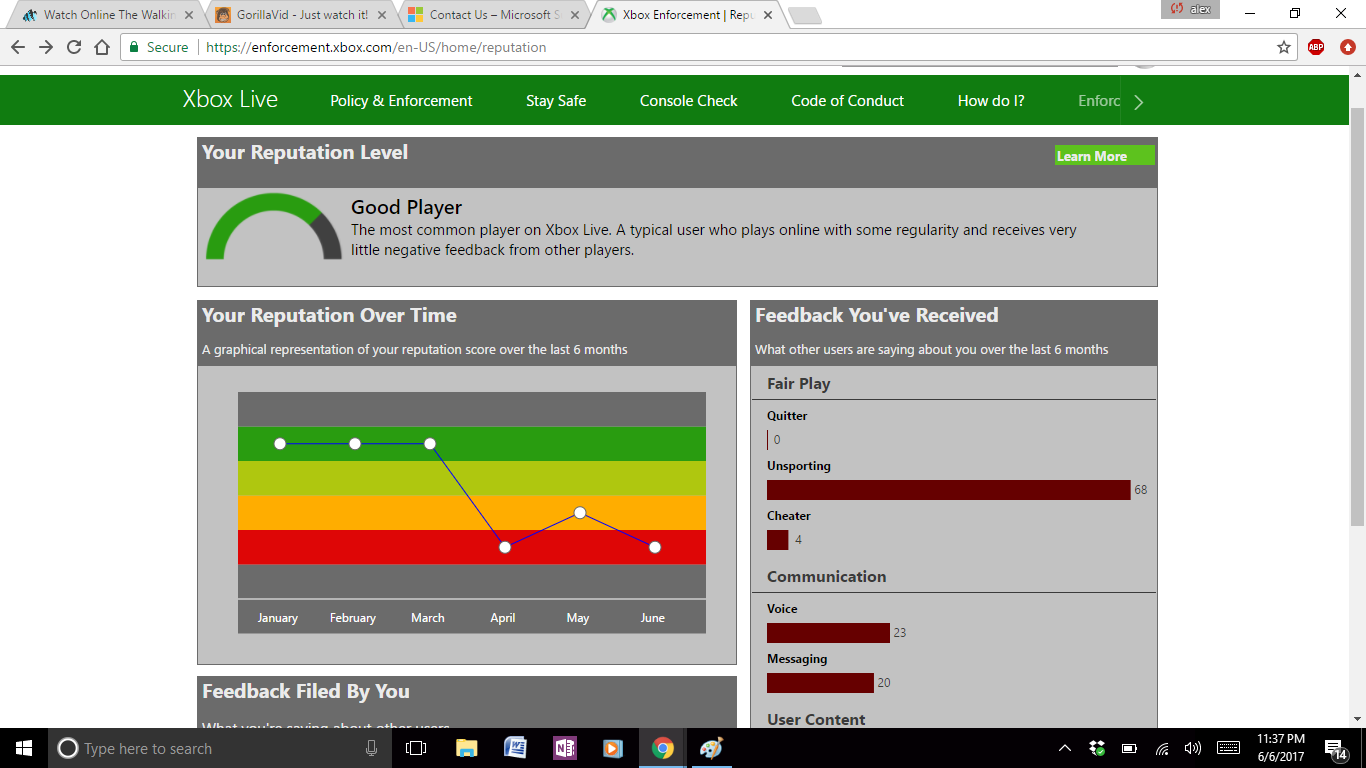Go back to the previous page

pyautogui.click(x=18, y=47)
